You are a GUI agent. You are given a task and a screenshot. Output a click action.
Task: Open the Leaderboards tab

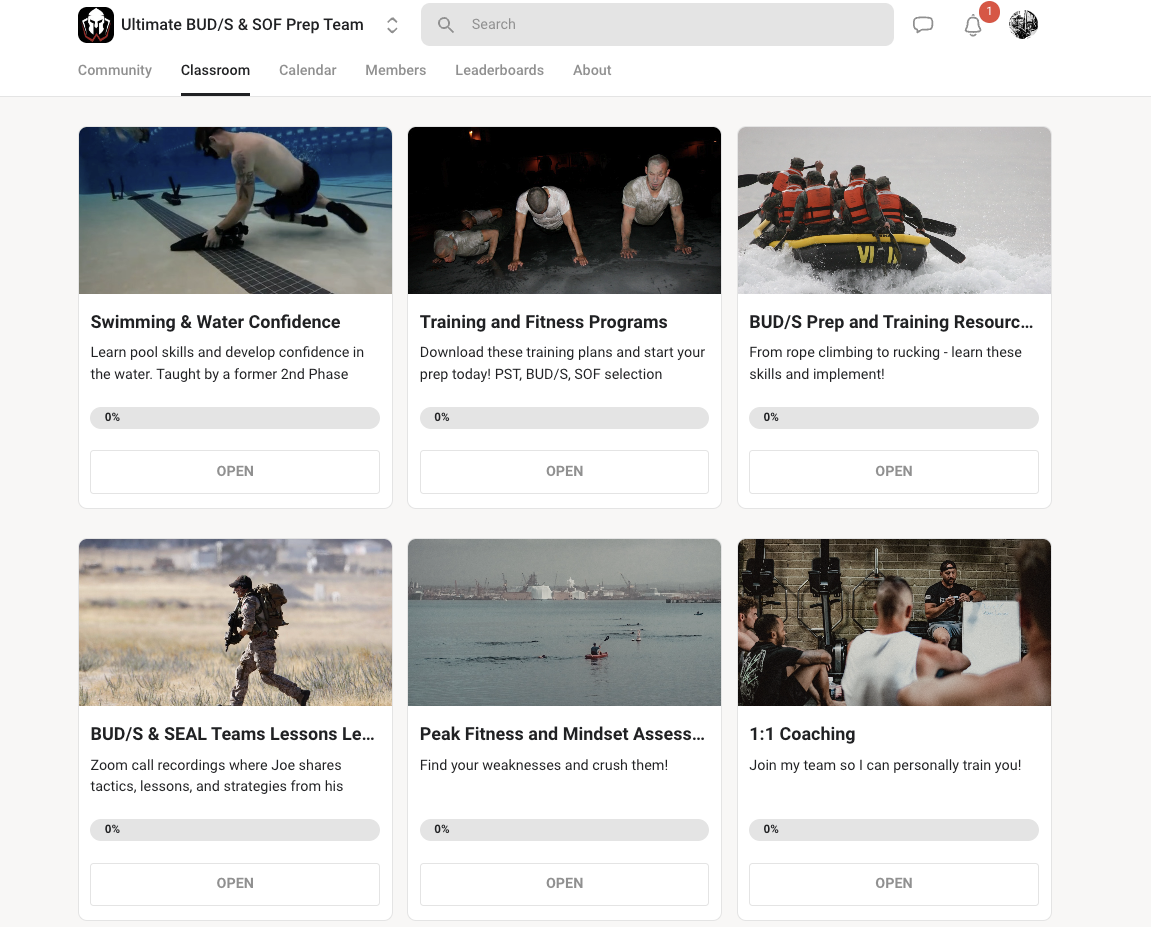point(499,70)
